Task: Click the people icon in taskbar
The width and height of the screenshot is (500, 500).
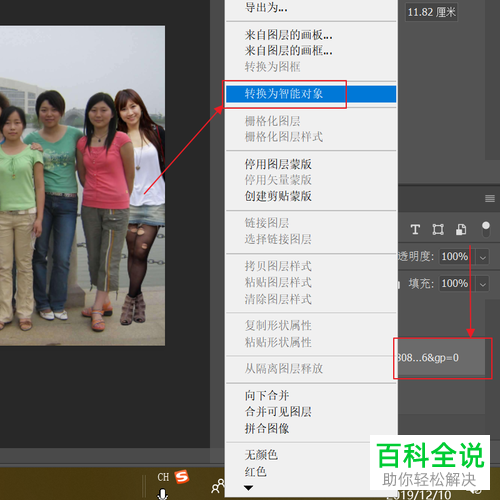Action: 218,486
